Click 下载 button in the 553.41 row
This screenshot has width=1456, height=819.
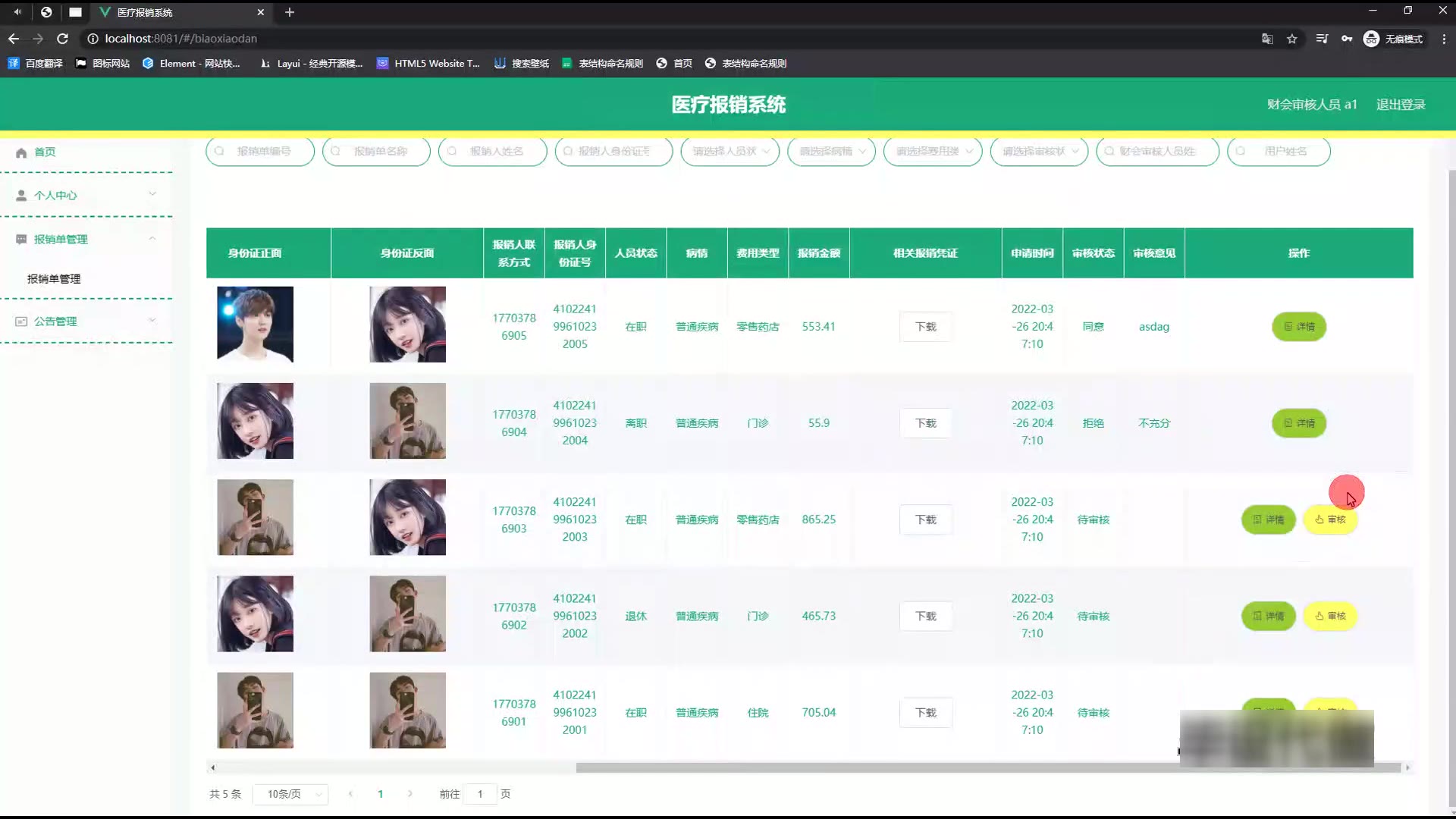click(925, 327)
